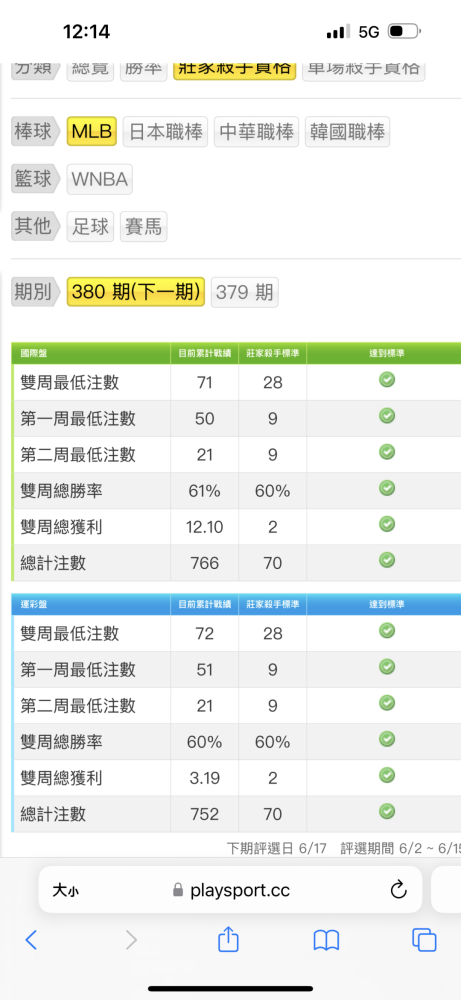
Task: Switch to 韓國職棒 tab
Action: [348, 132]
